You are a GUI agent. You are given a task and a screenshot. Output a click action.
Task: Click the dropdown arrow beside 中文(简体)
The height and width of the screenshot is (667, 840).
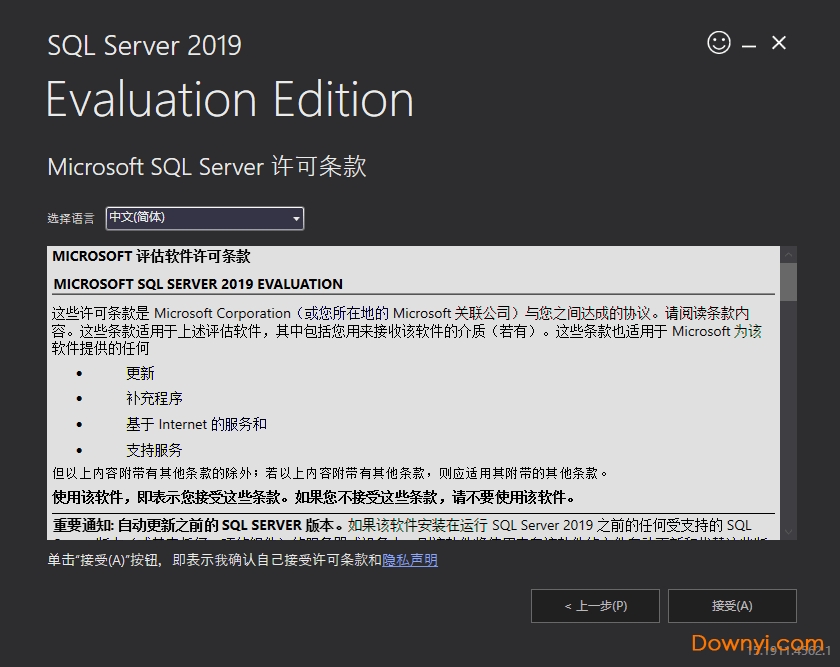(295, 218)
